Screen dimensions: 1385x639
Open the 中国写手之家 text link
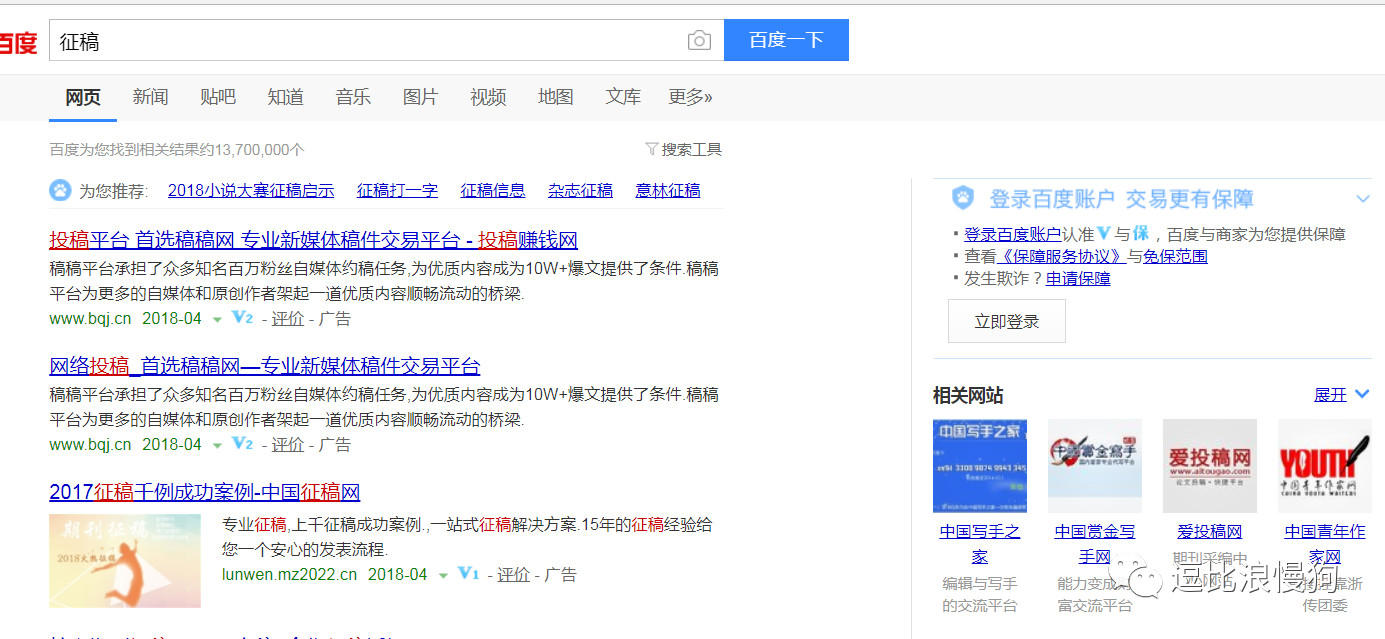coord(980,544)
